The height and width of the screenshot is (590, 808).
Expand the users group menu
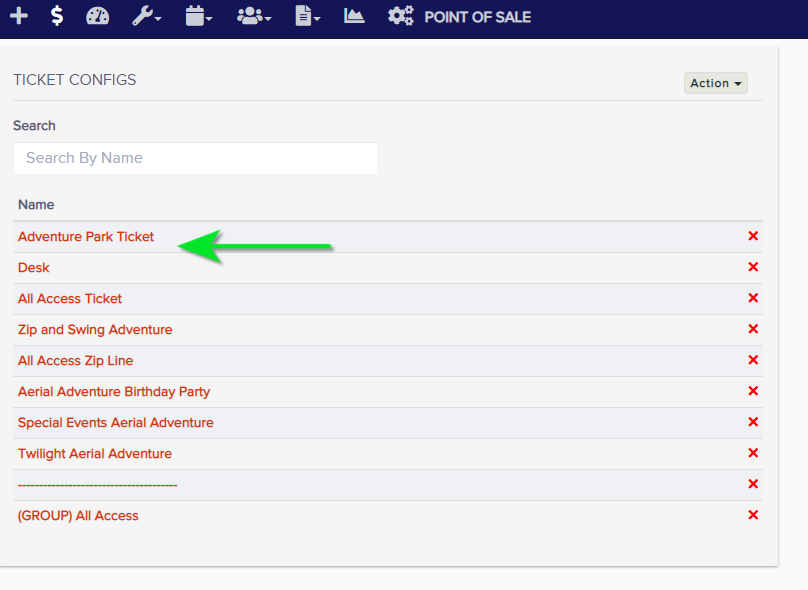[x=254, y=16]
